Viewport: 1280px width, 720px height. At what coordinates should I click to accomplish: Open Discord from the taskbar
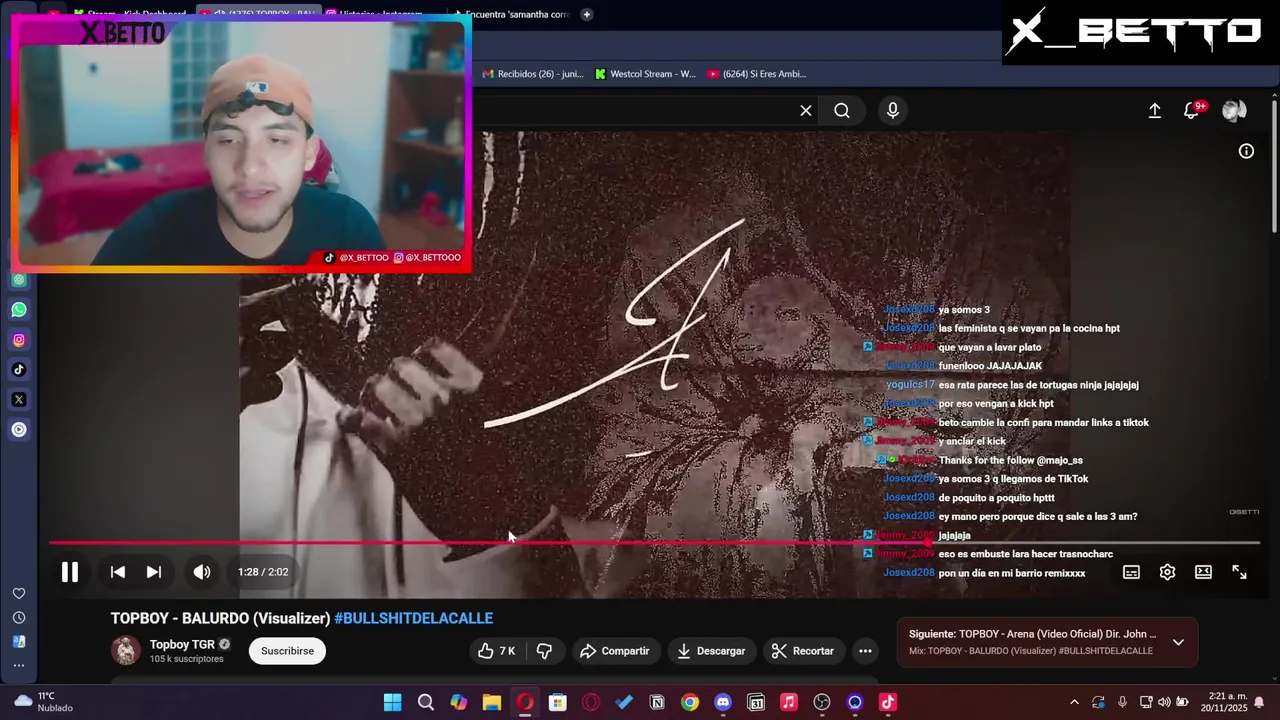point(723,702)
